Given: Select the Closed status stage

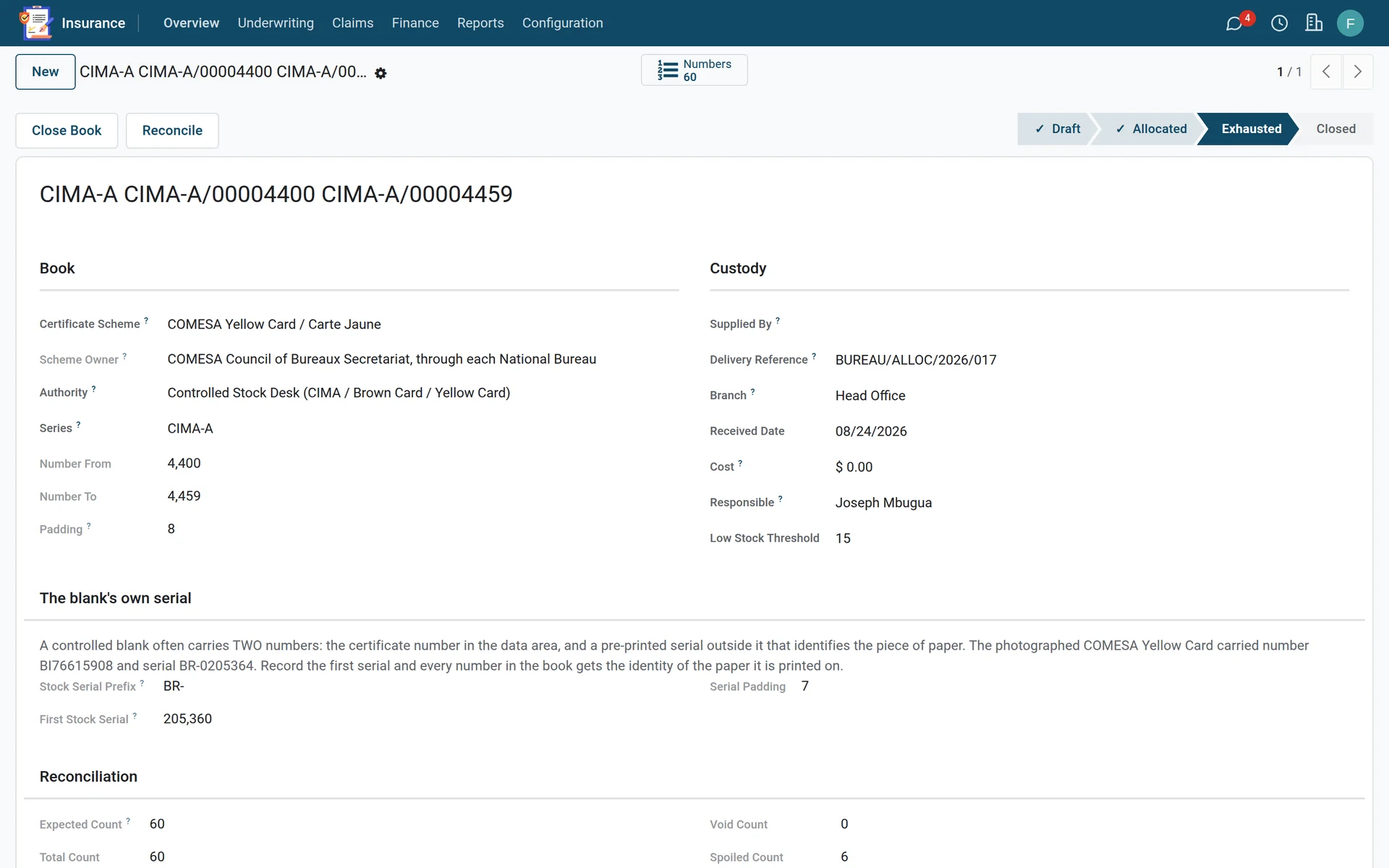Looking at the screenshot, I should pos(1335,129).
